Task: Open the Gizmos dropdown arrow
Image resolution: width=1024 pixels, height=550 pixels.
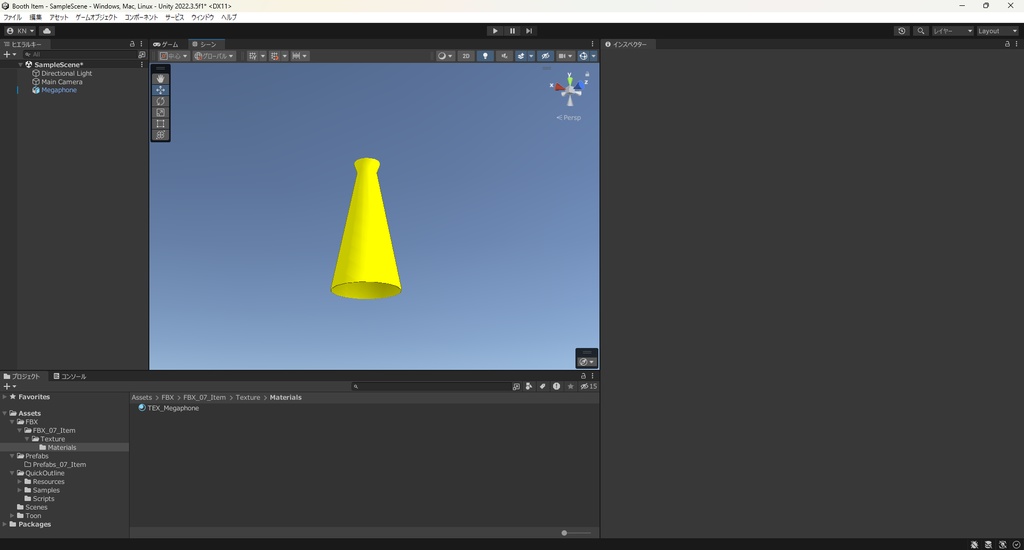Action: coord(594,56)
